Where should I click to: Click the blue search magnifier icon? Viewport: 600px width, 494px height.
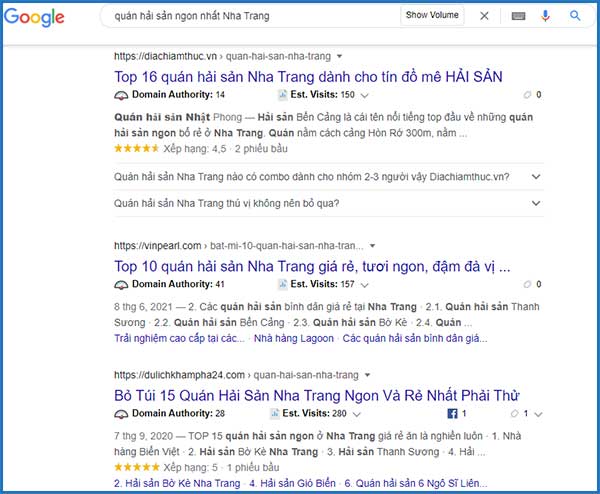click(x=575, y=16)
